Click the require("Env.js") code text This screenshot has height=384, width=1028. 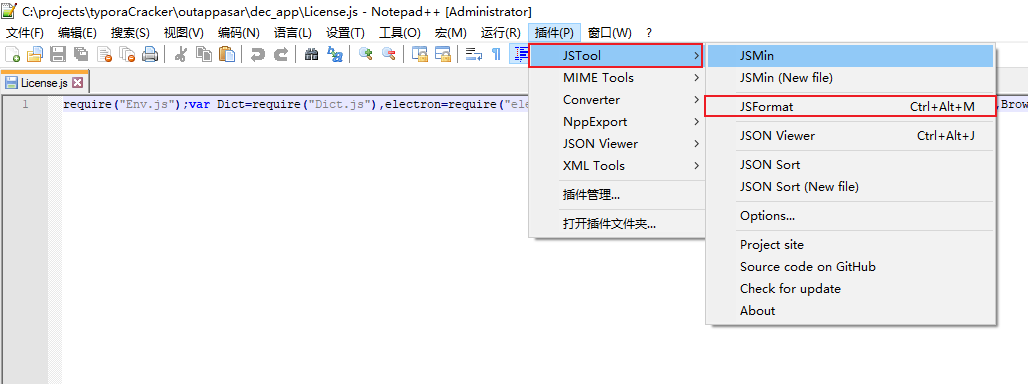[x=123, y=104]
